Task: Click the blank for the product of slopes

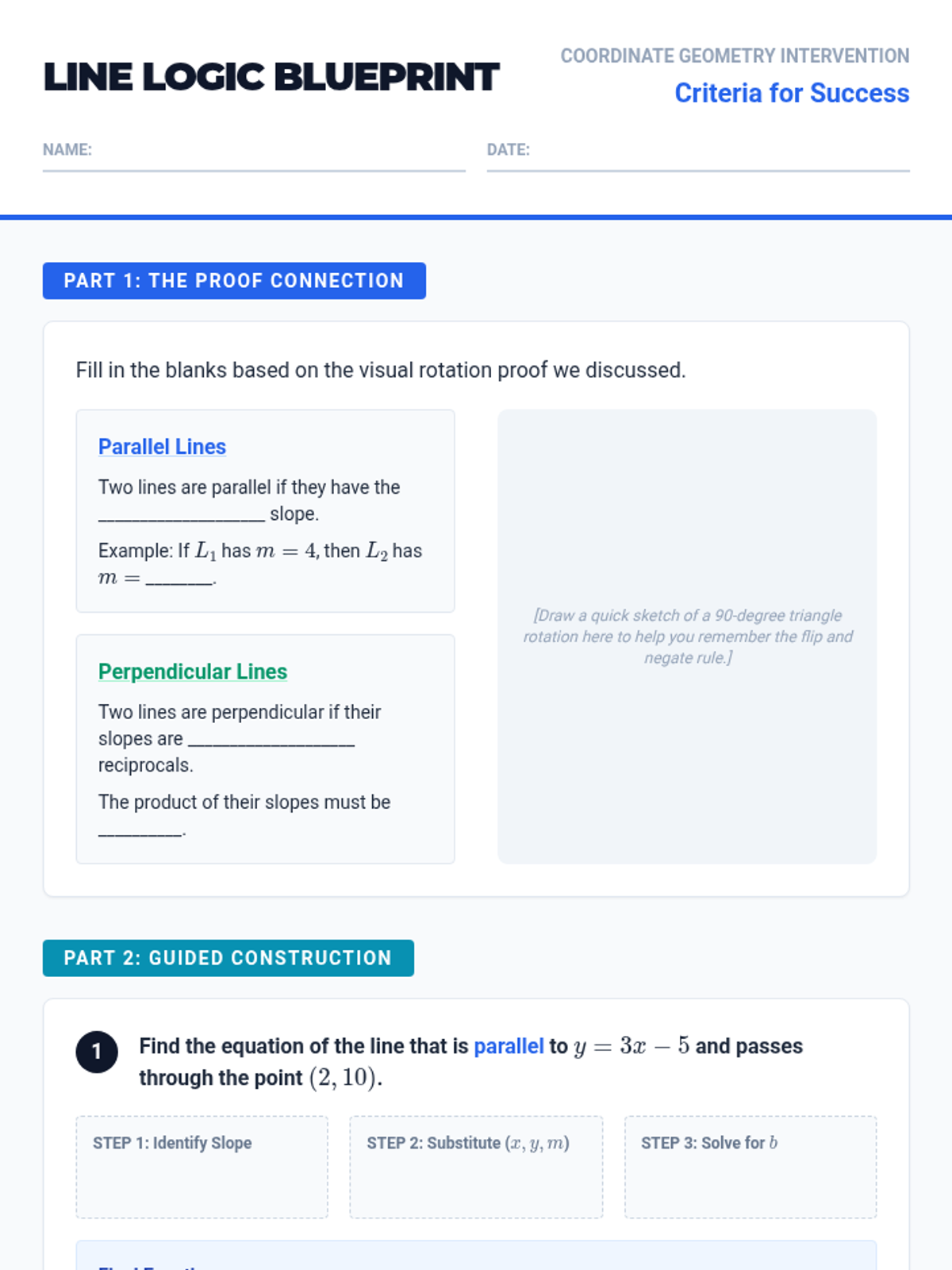Action: click(x=140, y=830)
